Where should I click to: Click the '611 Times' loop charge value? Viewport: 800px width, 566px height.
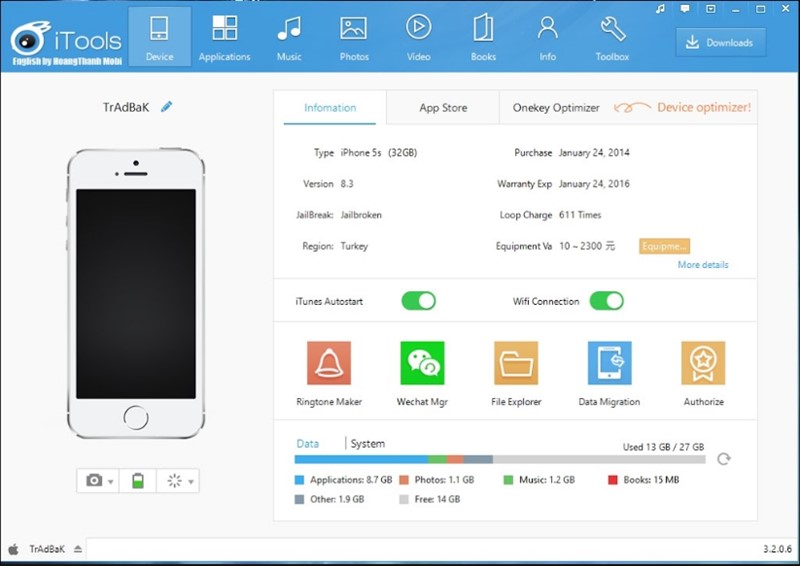point(580,215)
